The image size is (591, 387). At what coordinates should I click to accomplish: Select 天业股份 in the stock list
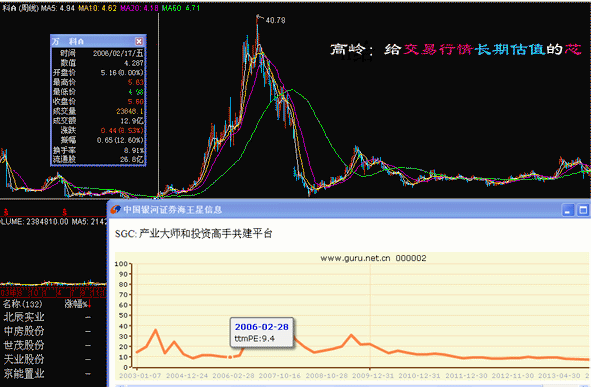(x=24, y=359)
